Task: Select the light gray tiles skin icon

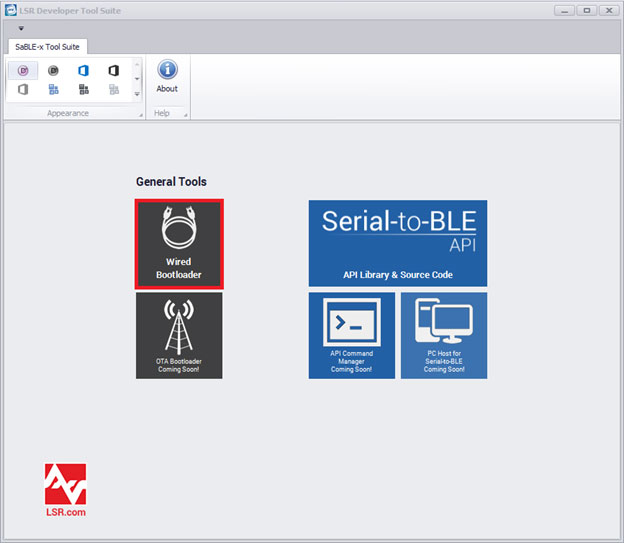Action: point(114,89)
